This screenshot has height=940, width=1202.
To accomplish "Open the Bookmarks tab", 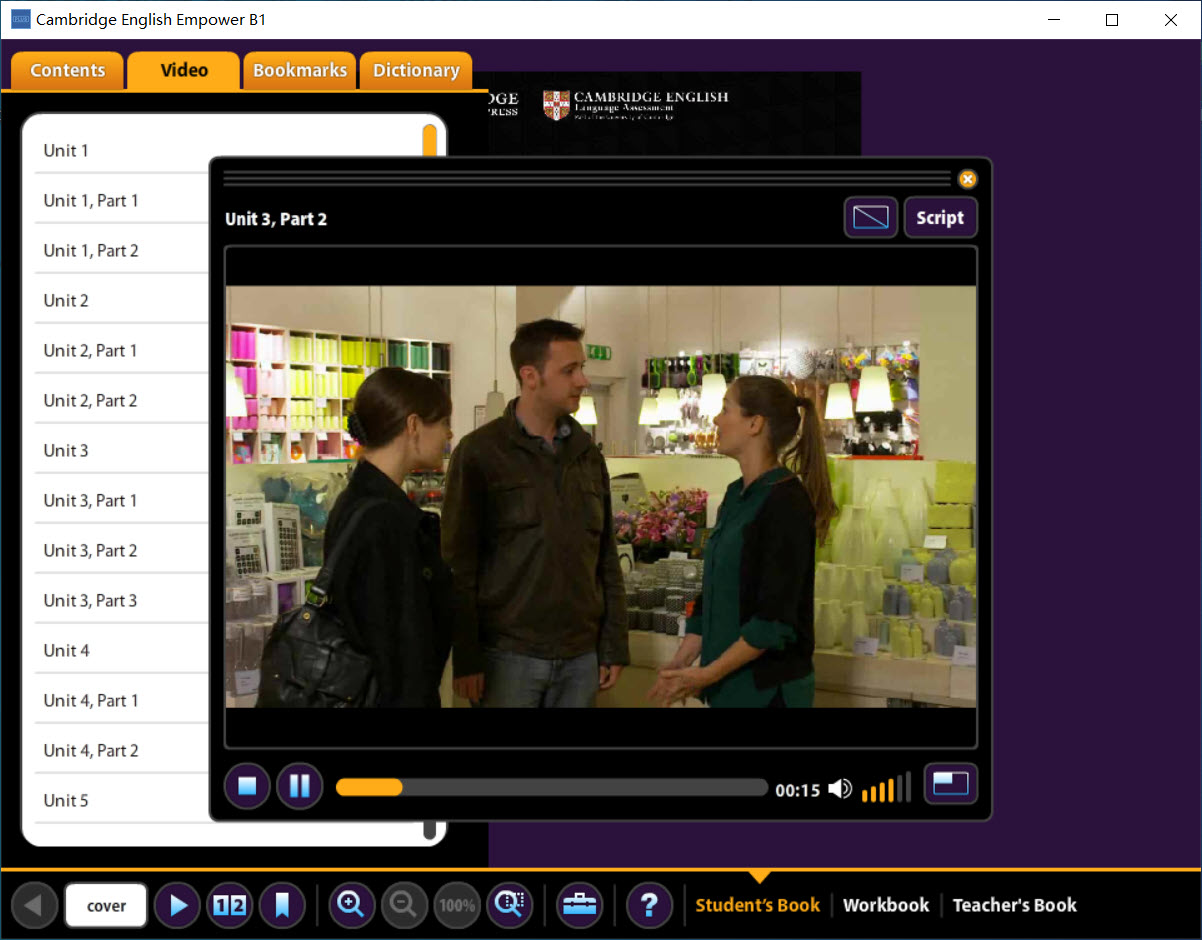I will coord(300,71).
